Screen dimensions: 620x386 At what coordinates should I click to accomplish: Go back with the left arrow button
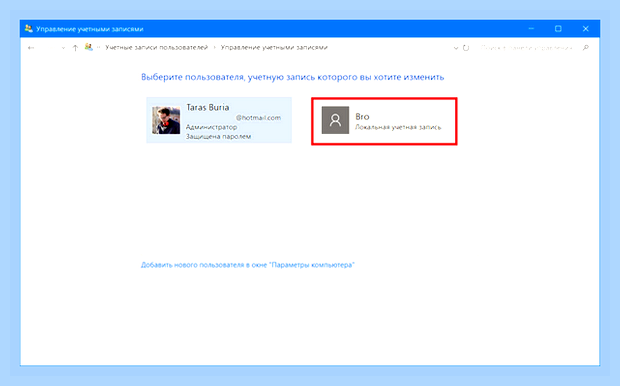pos(31,48)
